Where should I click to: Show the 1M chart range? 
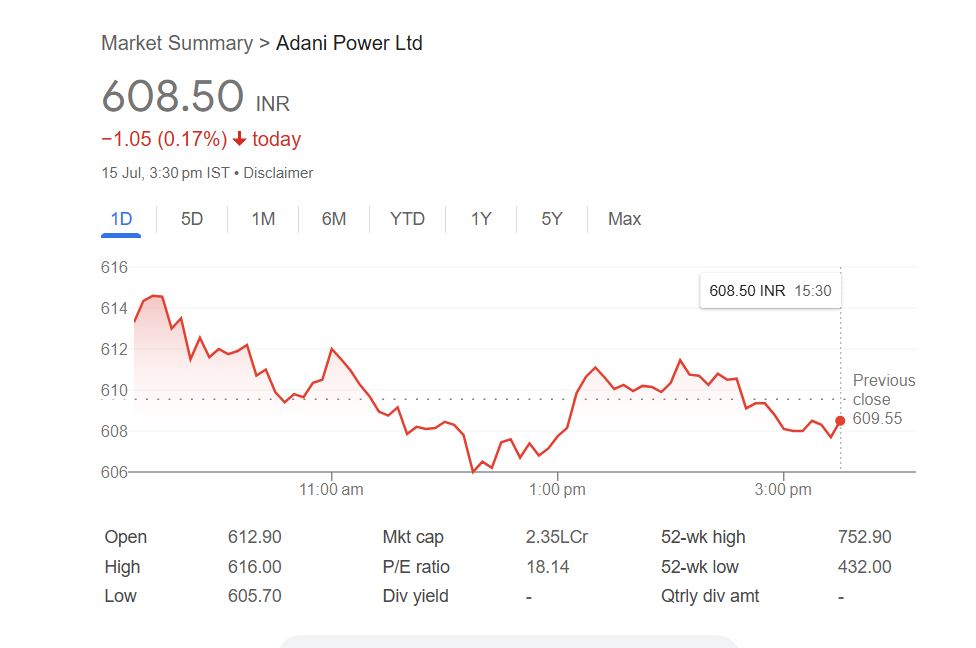pyautogui.click(x=263, y=219)
